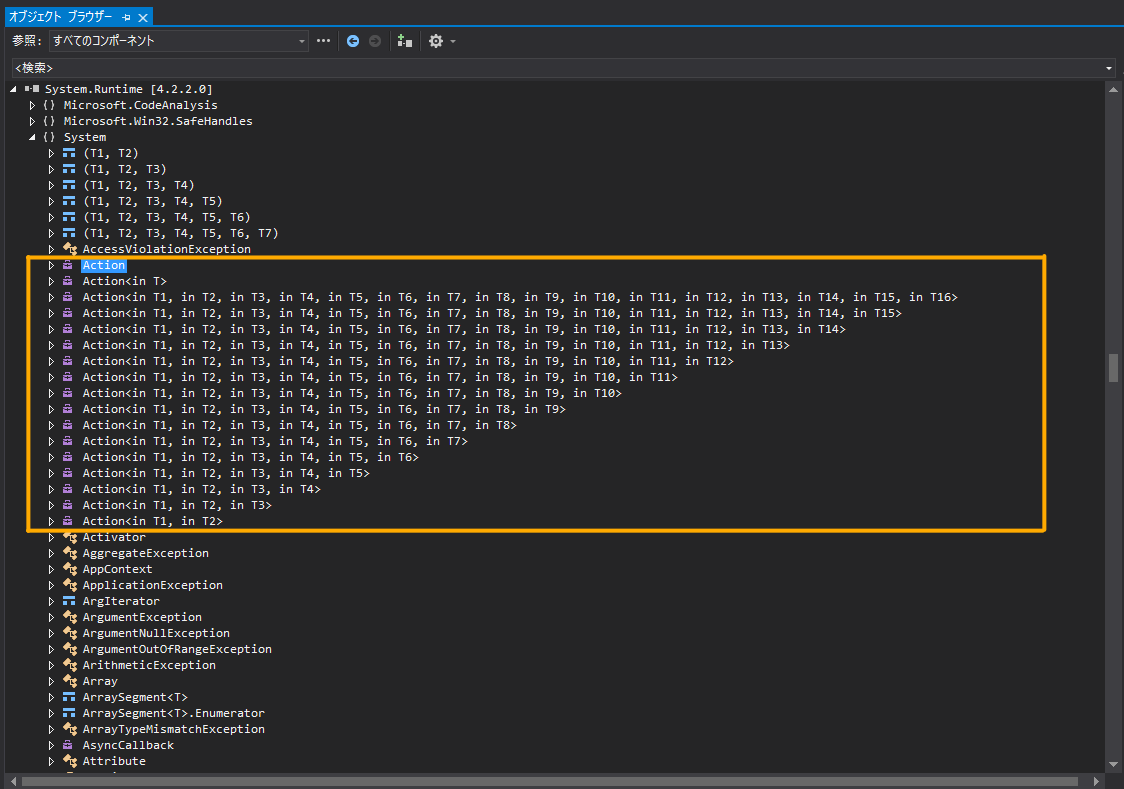Expand the Microsoft.Win32.SafeHandles namespace
This screenshot has height=789, width=1124.
tap(32, 121)
